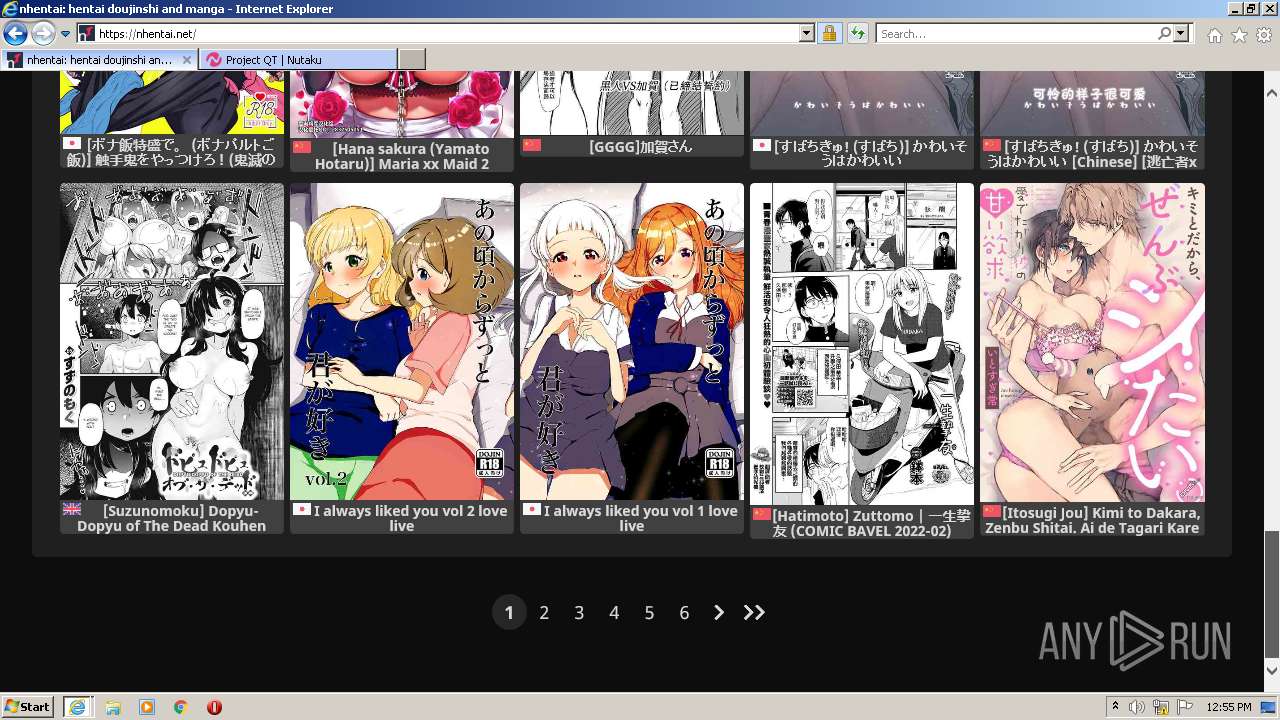The image size is (1280, 720).
Task: Go to pagination page 3
Action: click(579, 613)
